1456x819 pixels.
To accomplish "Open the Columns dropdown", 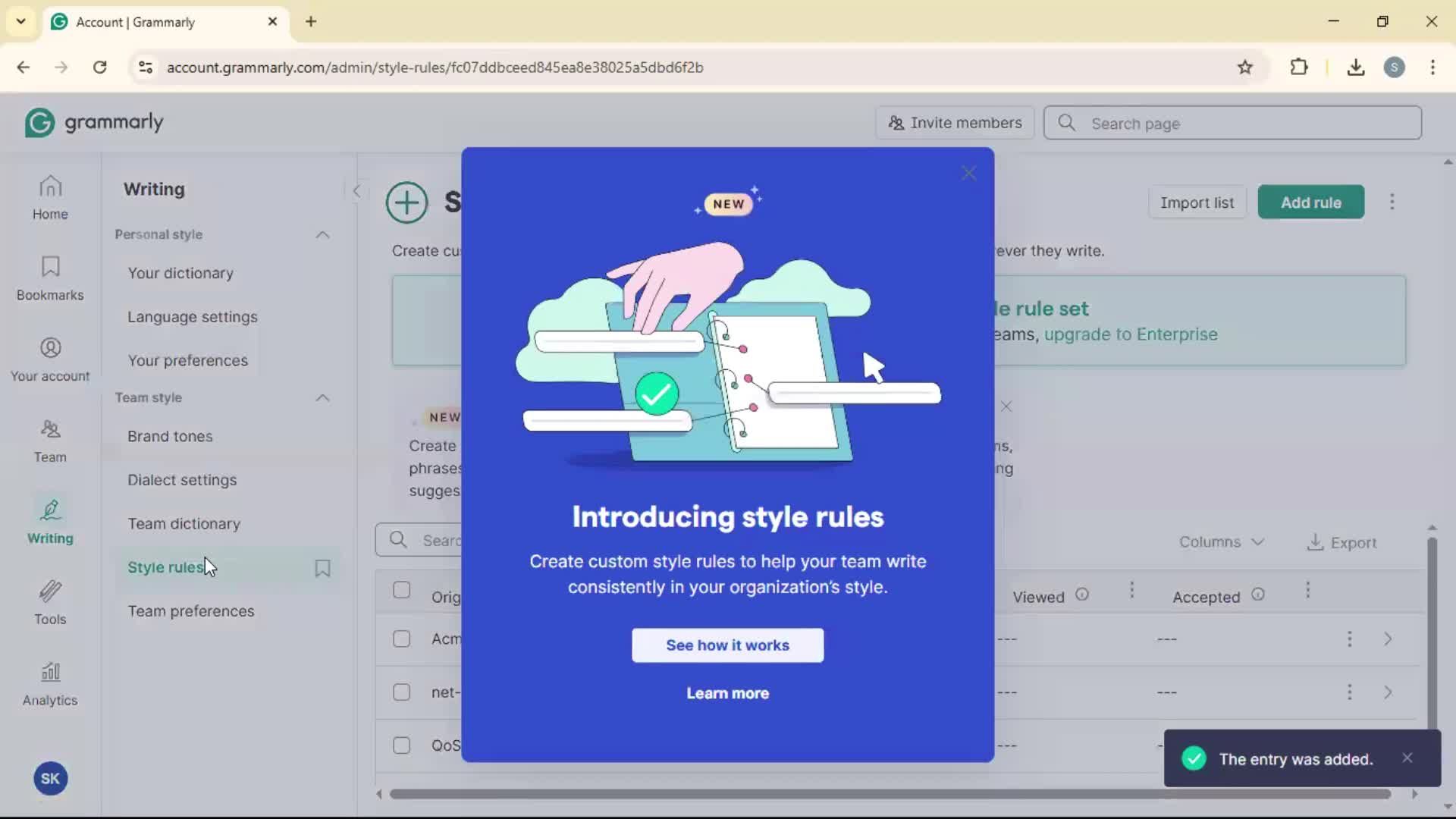I will click(x=1221, y=542).
